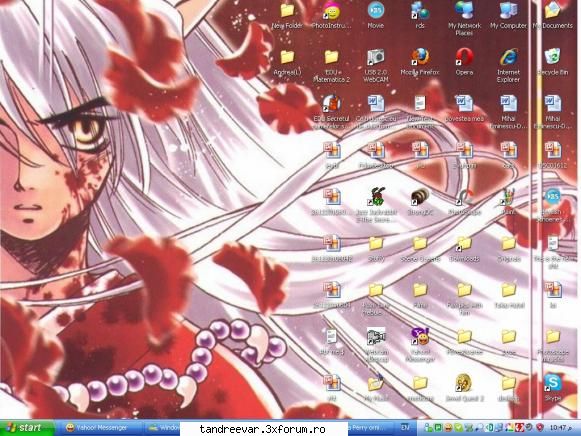Screen dimensions: 581x436
Task: Launch the Paint shortcut
Action: click(x=509, y=202)
